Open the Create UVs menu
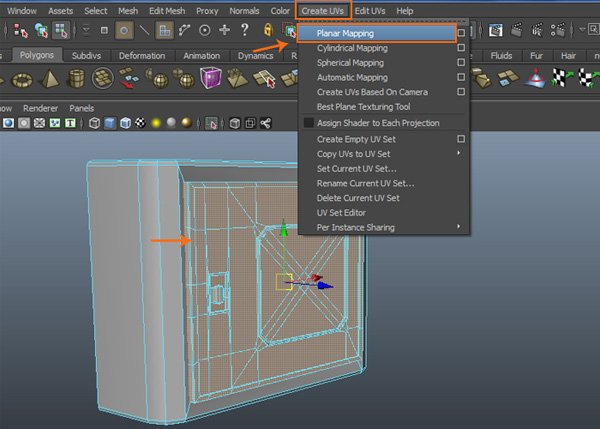The height and width of the screenshot is (429, 600). point(323,11)
